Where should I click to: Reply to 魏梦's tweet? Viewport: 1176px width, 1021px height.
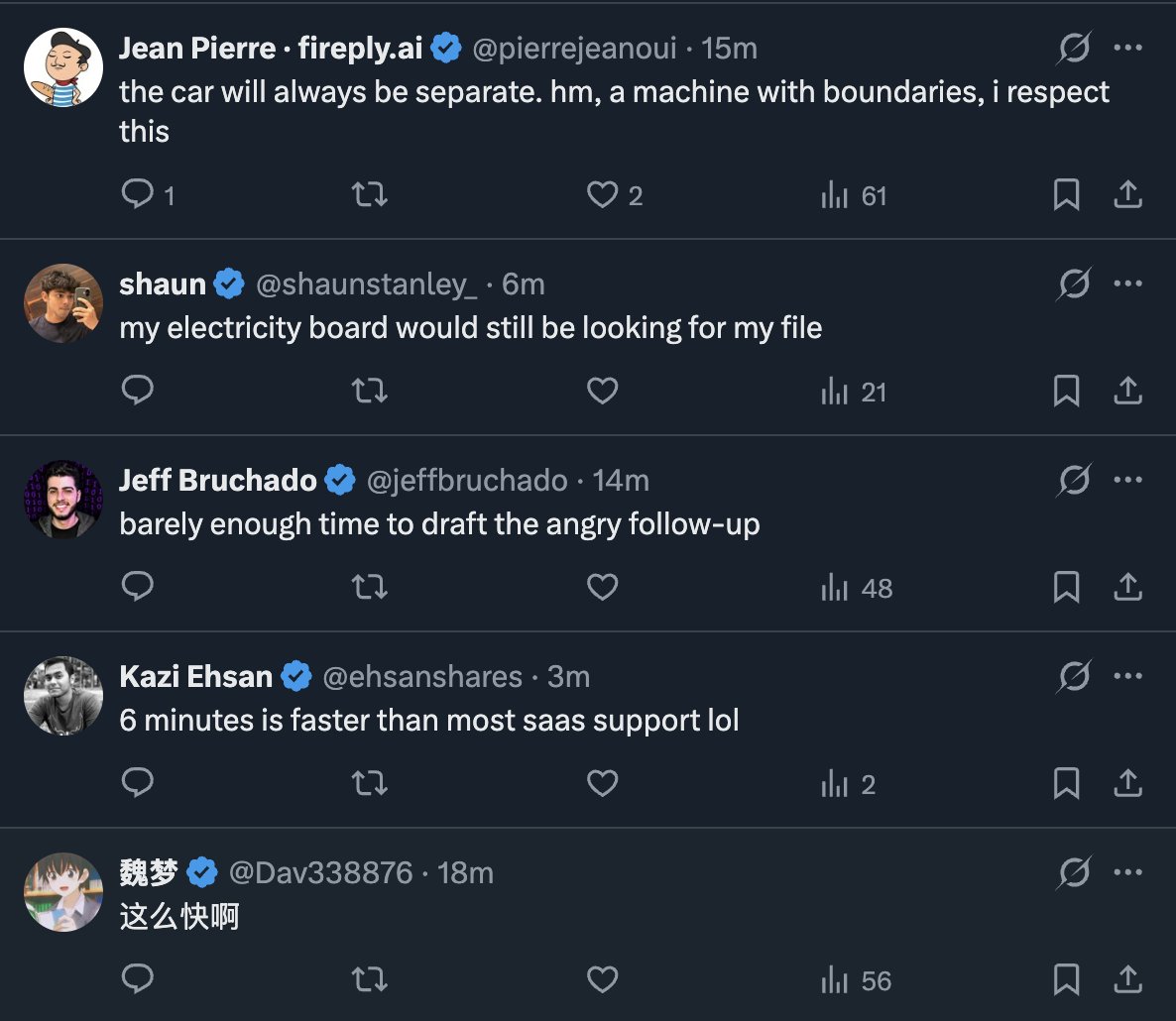pyautogui.click(x=137, y=979)
